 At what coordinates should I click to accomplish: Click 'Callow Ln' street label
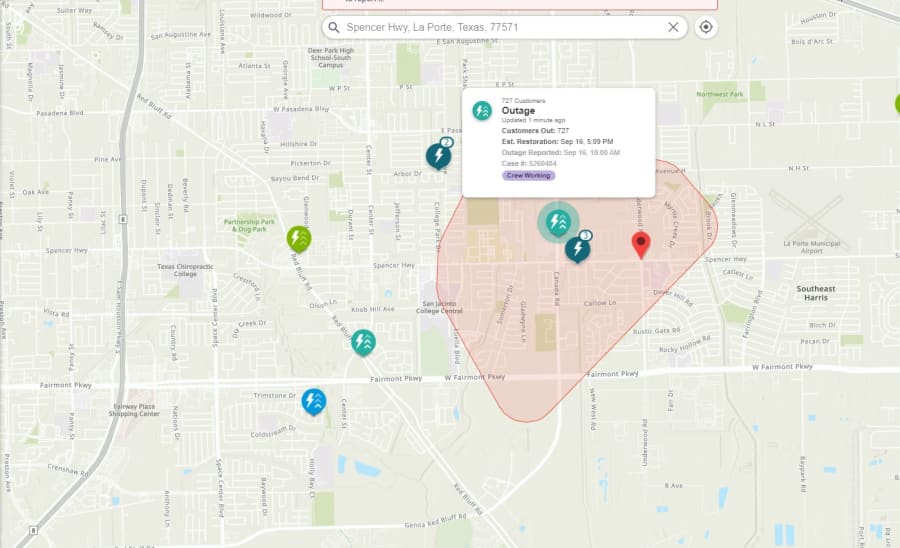tap(600, 303)
